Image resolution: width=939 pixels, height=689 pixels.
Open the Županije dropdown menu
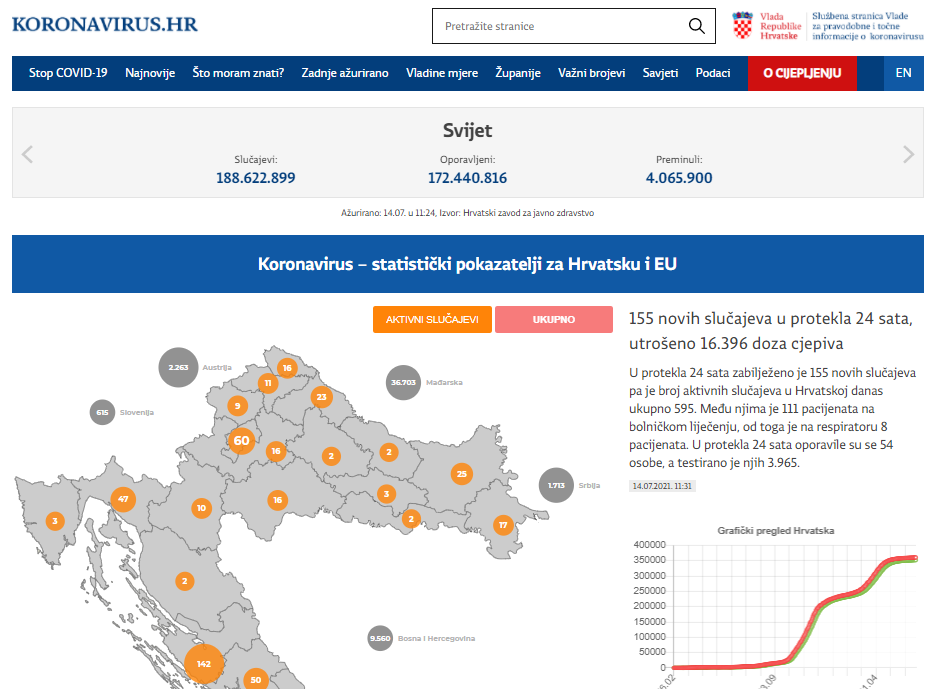point(517,72)
